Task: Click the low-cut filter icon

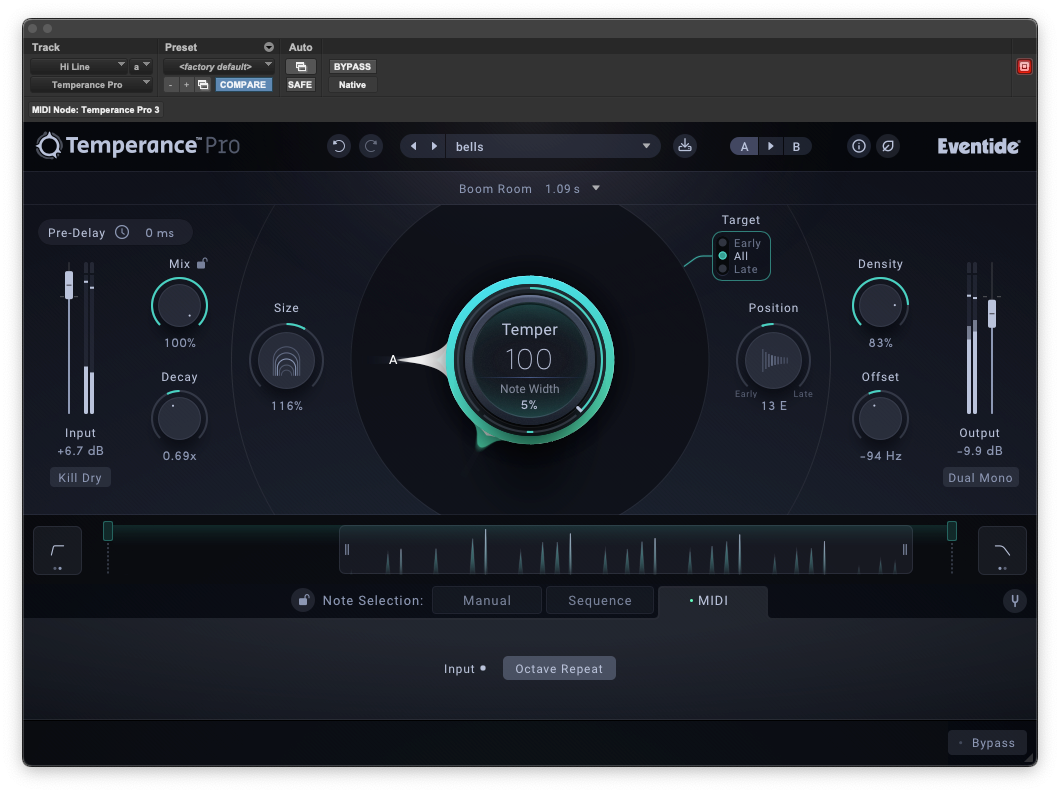Action: (x=57, y=550)
